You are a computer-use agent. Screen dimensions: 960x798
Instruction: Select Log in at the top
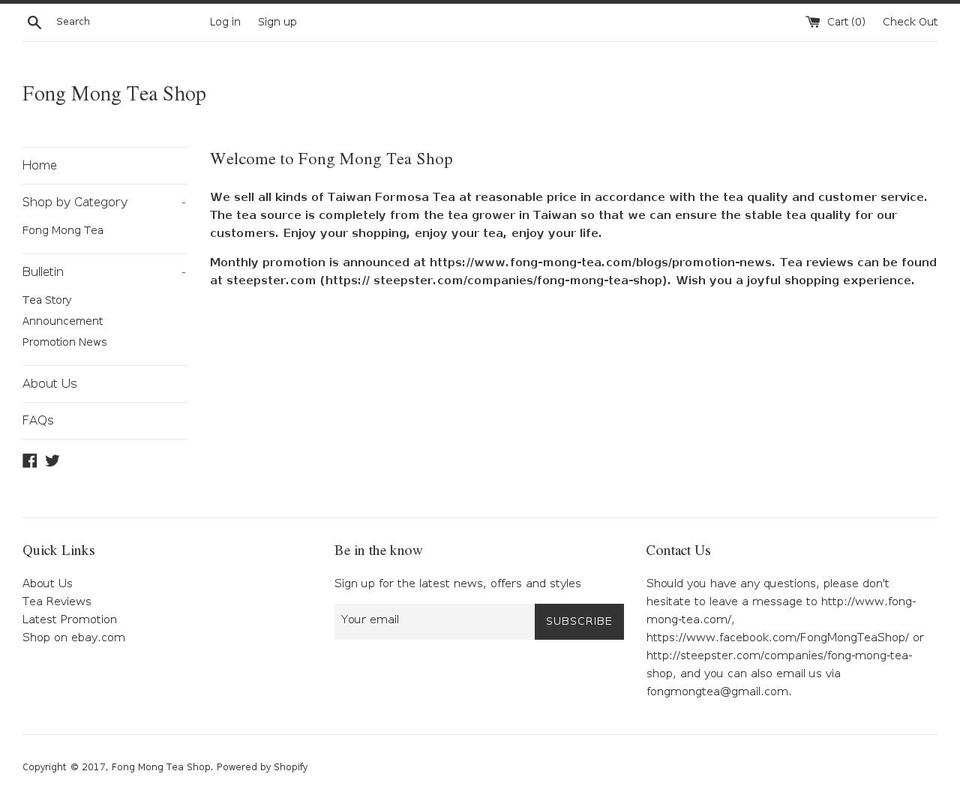[224, 21]
